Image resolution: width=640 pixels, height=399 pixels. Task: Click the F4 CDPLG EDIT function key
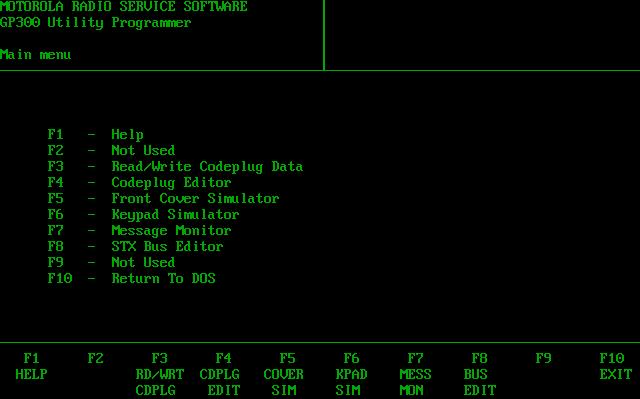pyautogui.click(x=220, y=374)
